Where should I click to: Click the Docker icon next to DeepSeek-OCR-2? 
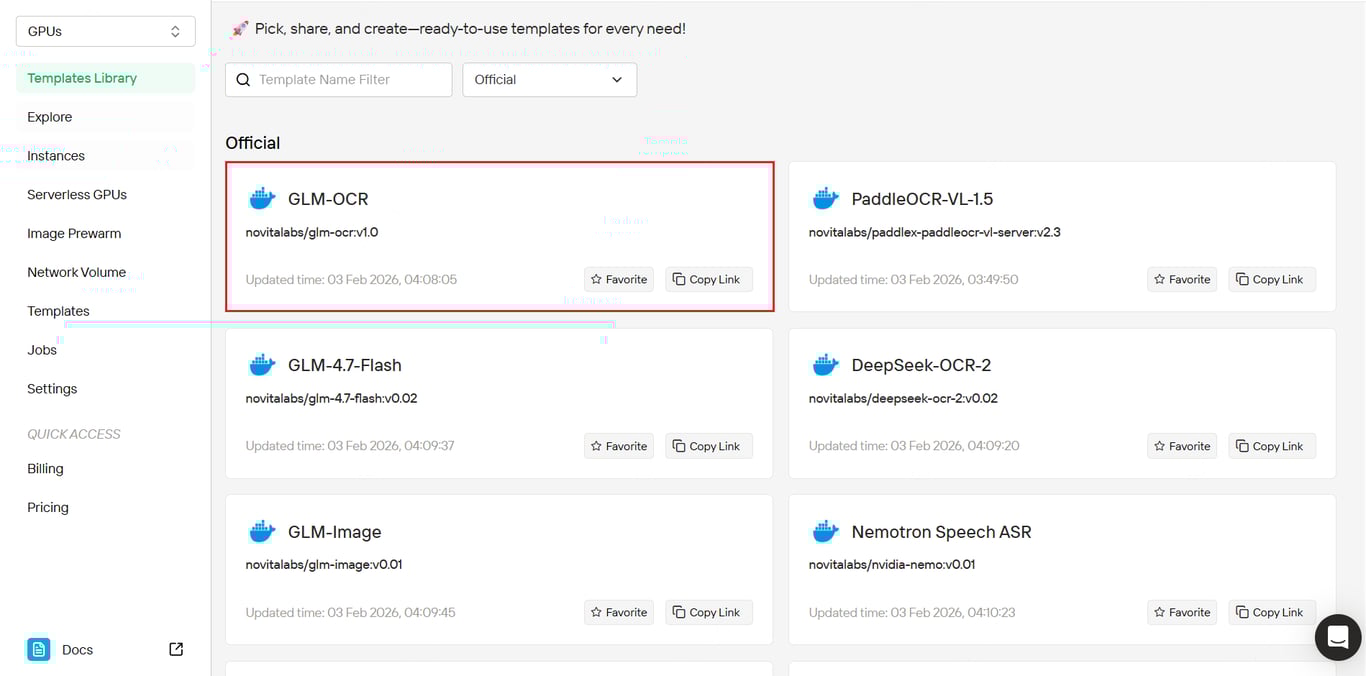pos(825,365)
